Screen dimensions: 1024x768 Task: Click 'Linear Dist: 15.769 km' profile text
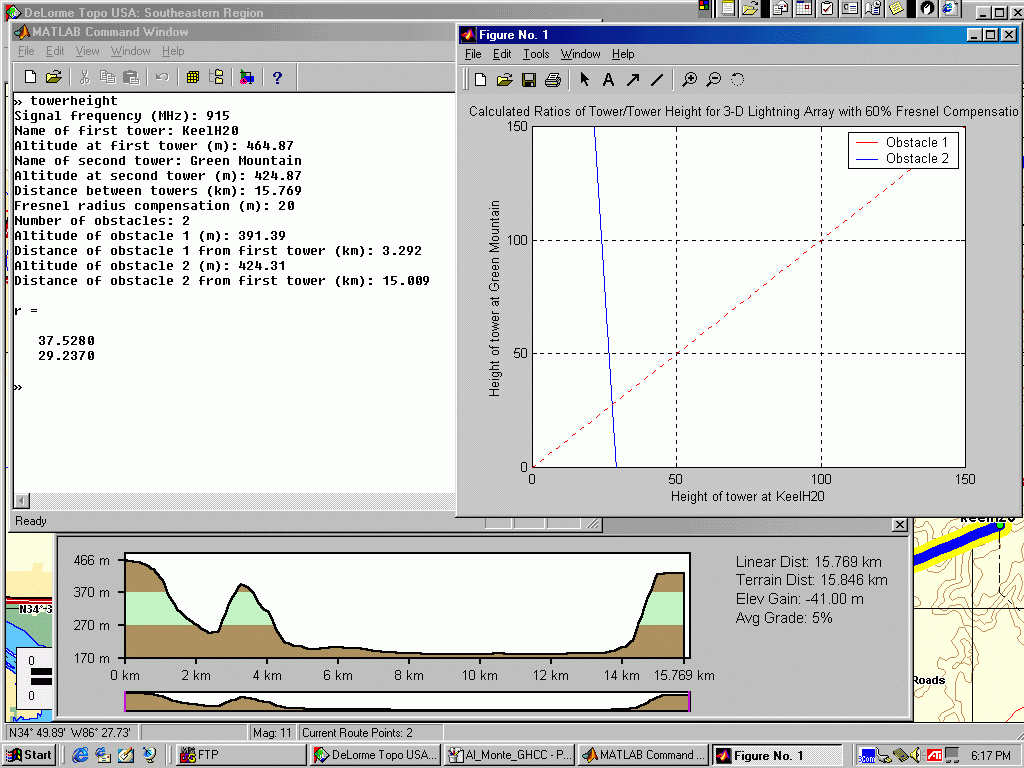pyautogui.click(x=808, y=562)
